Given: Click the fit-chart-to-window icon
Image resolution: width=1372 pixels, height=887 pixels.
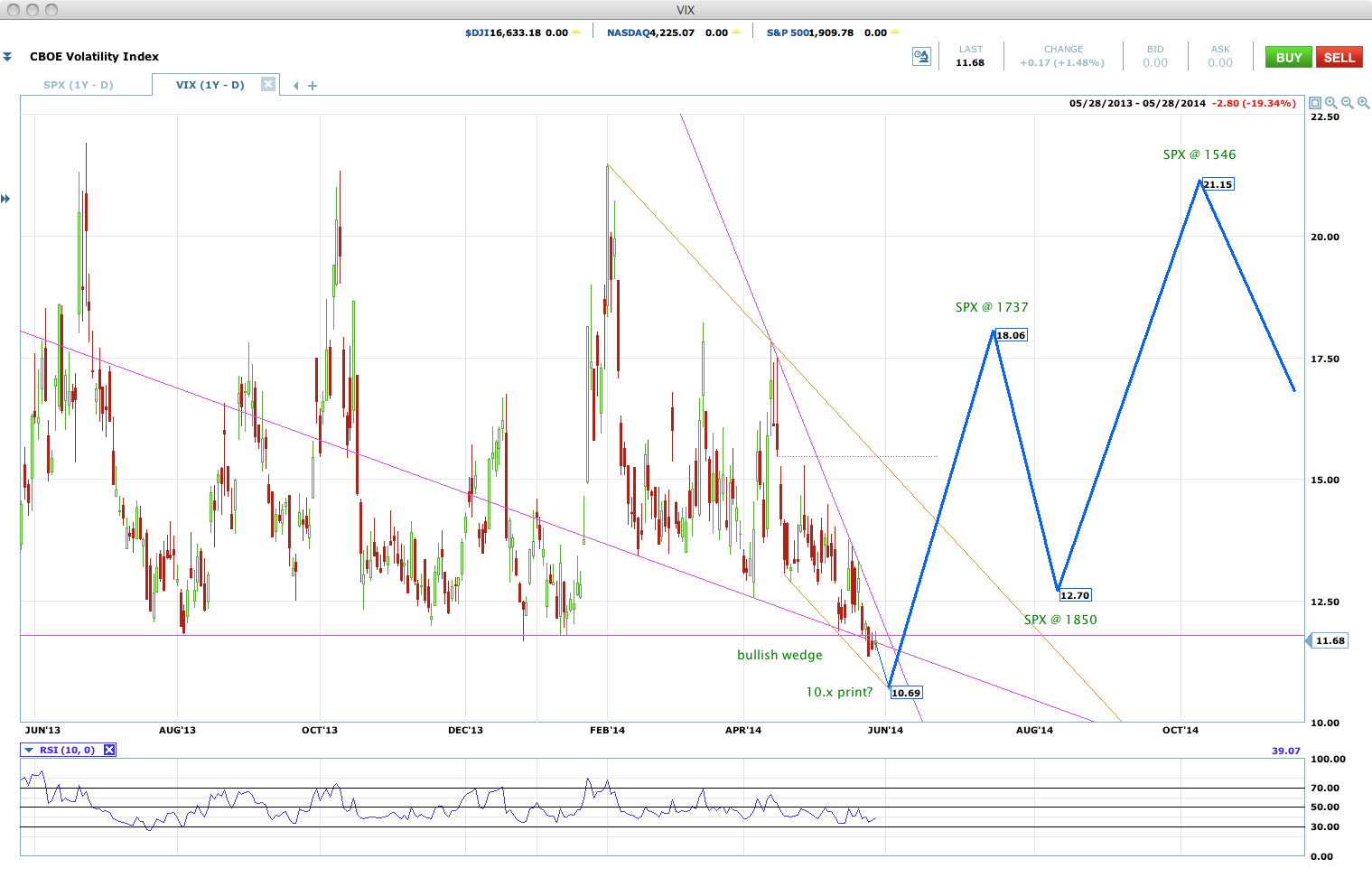Looking at the screenshot, I should [x=1315, y=103].
